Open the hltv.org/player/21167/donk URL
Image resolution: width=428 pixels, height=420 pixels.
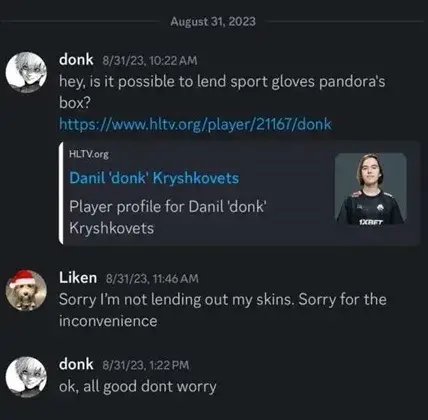click(195, 124)
